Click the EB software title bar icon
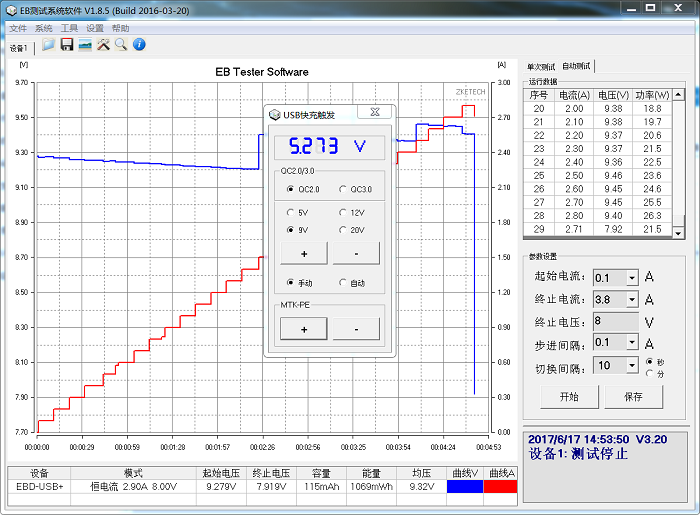This screenshot has height=515, width=700. 11,10
